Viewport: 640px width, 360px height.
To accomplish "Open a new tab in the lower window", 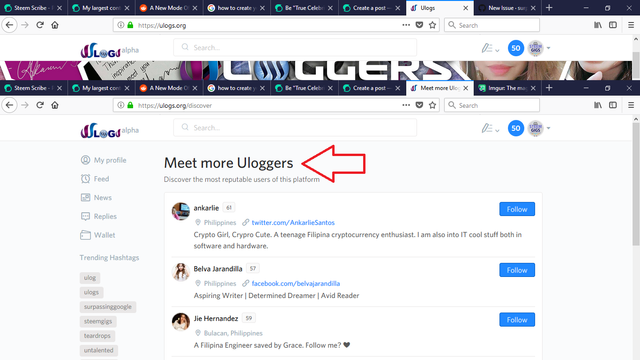I will 549,88.
